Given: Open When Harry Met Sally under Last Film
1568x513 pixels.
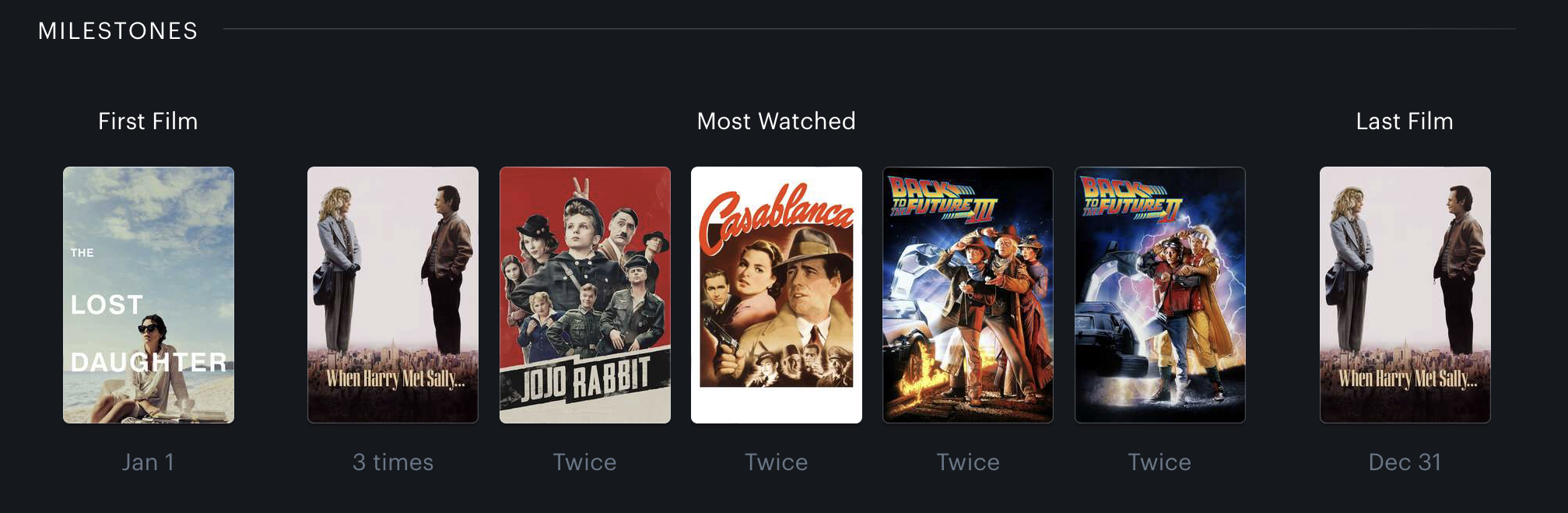Looking at the screenshot, I should coord(1405,295).
